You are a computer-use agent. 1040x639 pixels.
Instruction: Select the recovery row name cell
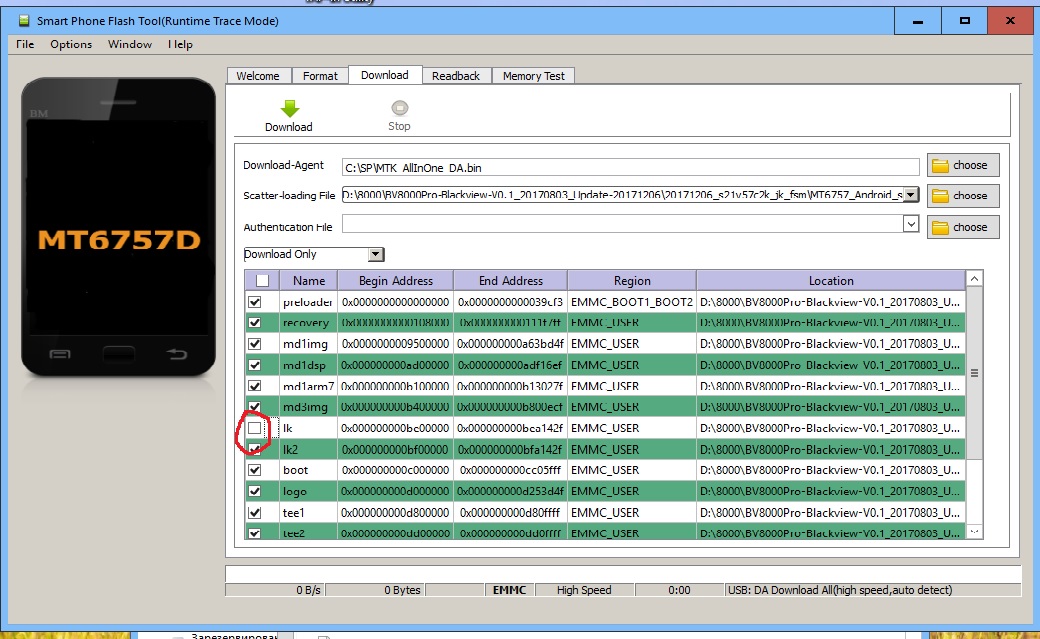pyautogui.click(x=306, y=322)
